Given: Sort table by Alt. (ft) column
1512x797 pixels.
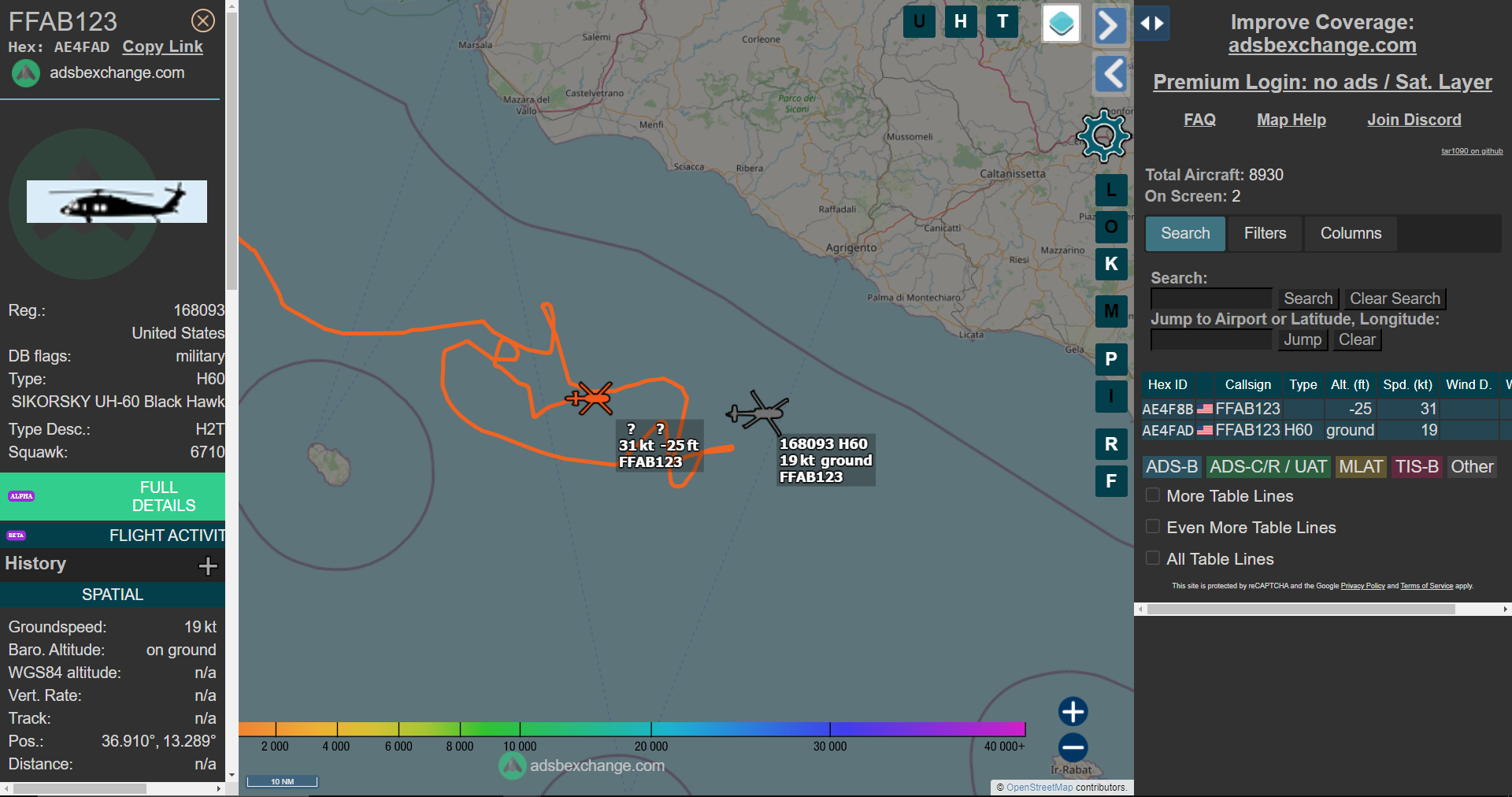Looking at the screenshot, I should [1350, 384].
